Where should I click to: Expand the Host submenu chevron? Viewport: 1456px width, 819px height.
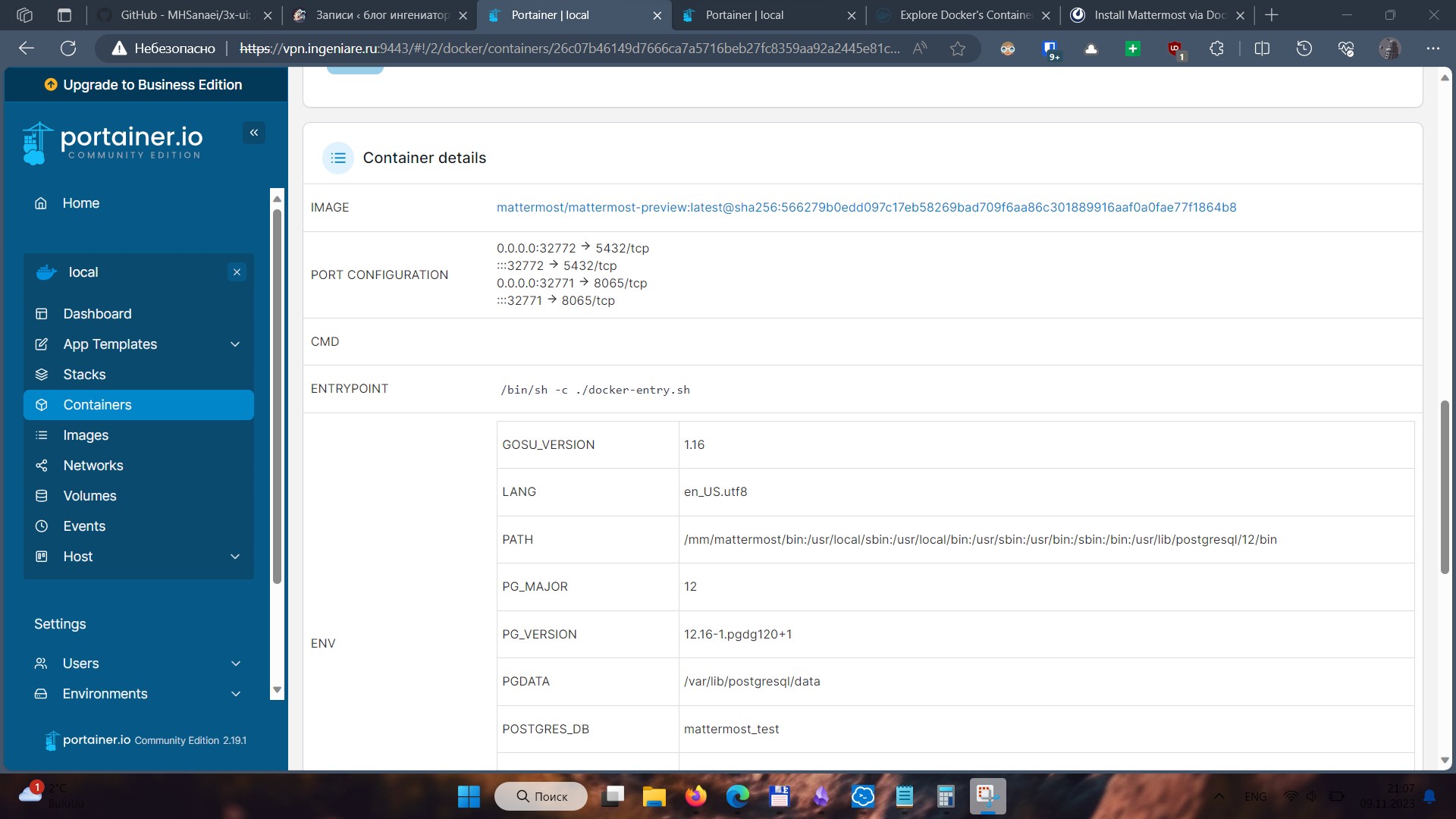[235, 557]
